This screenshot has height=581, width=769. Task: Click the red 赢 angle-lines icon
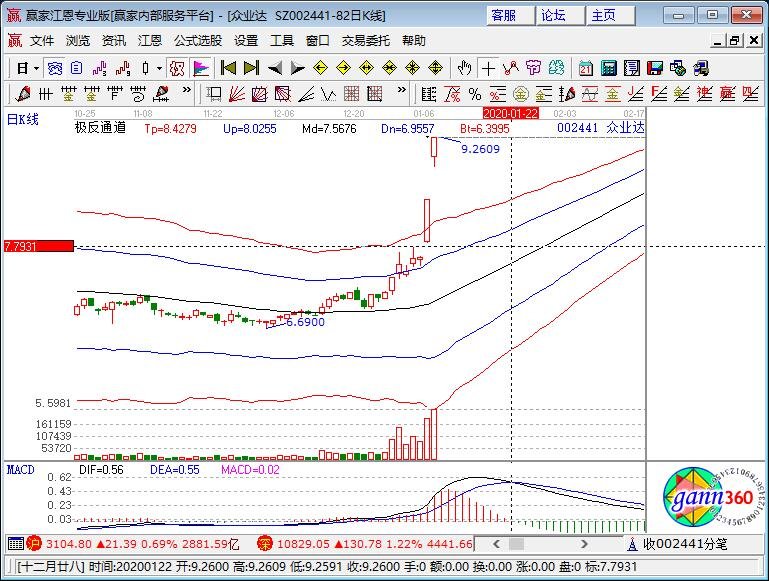click(728, 93)
